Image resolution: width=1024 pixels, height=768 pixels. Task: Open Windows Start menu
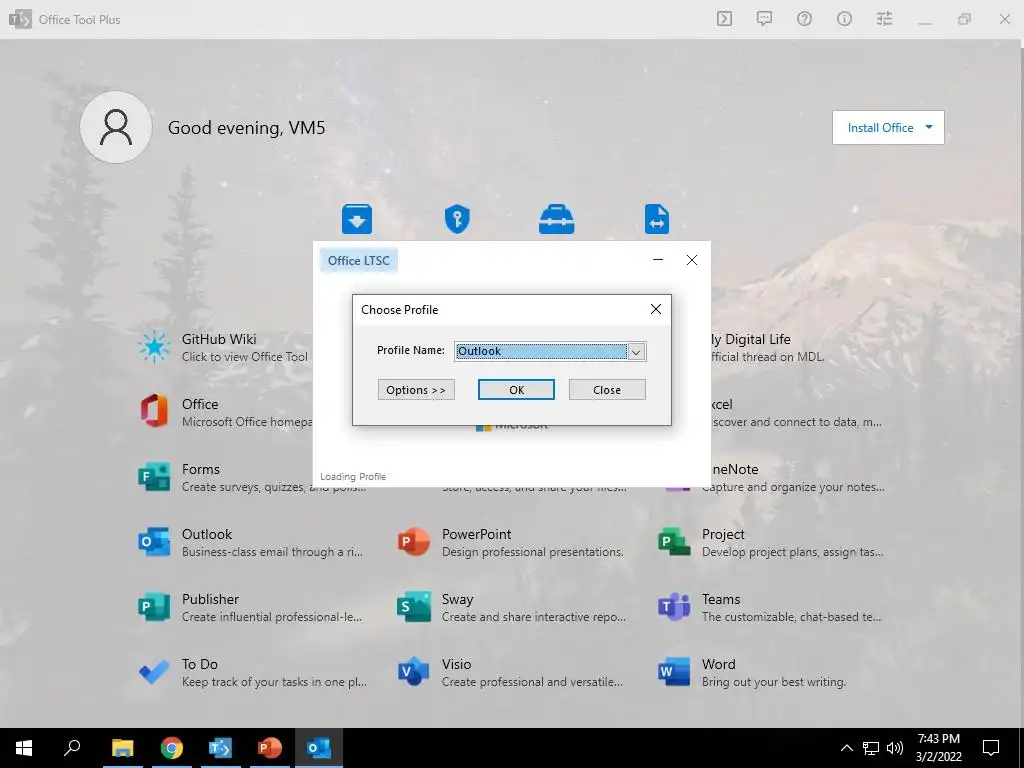tap(24, 748)
